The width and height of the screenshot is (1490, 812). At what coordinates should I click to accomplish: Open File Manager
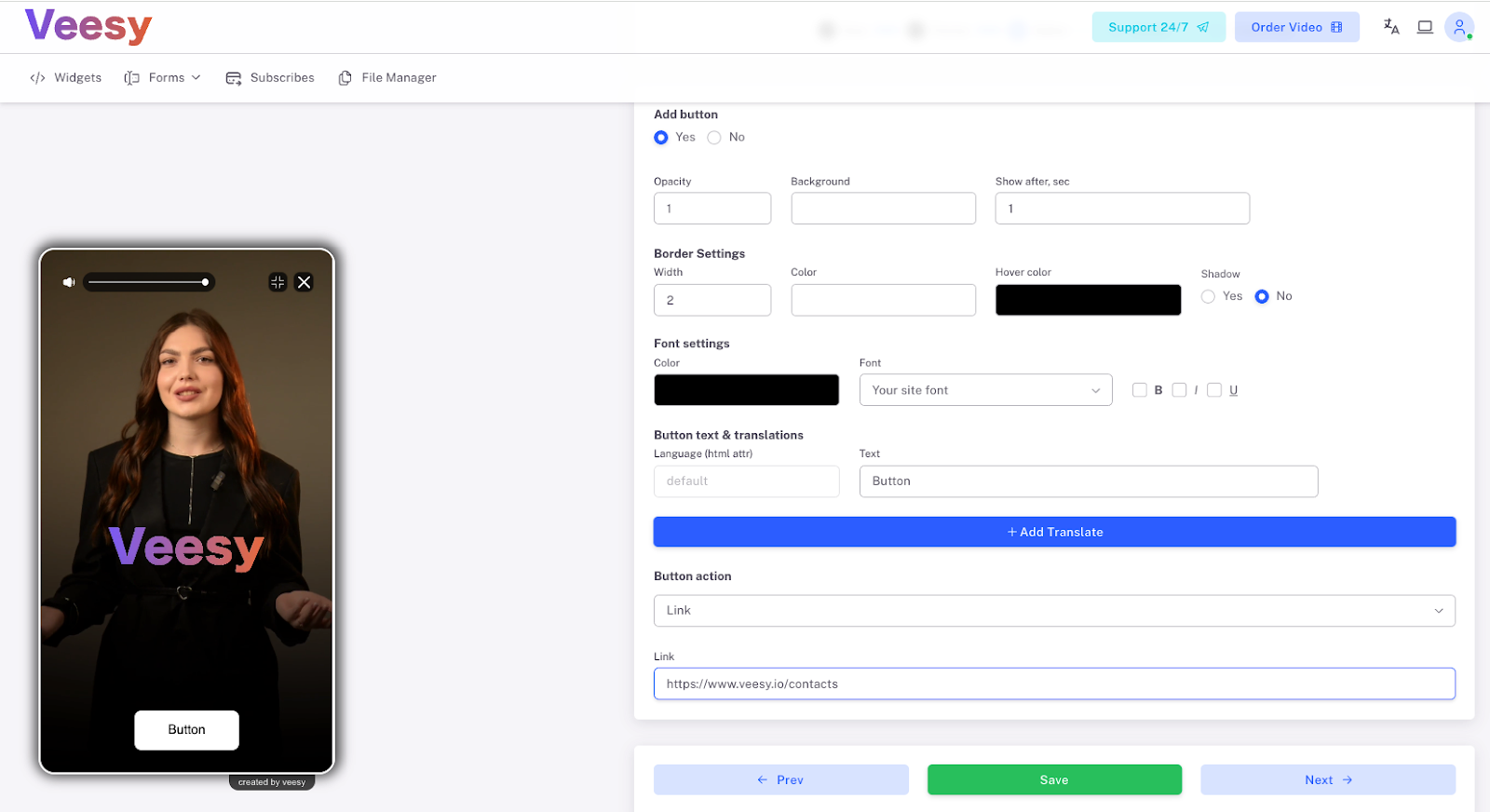click(387, 78)
